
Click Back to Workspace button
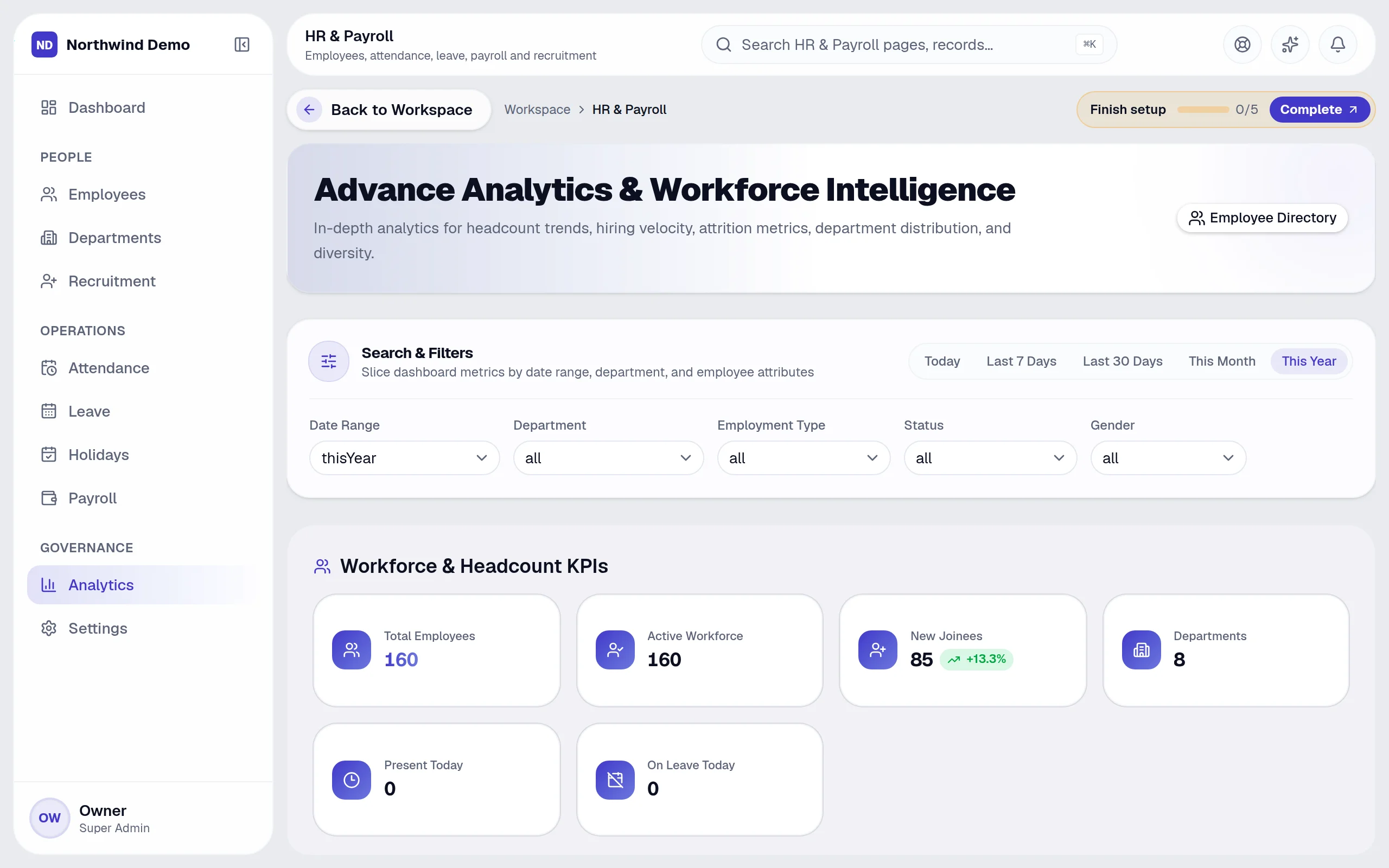coord(388,110)
